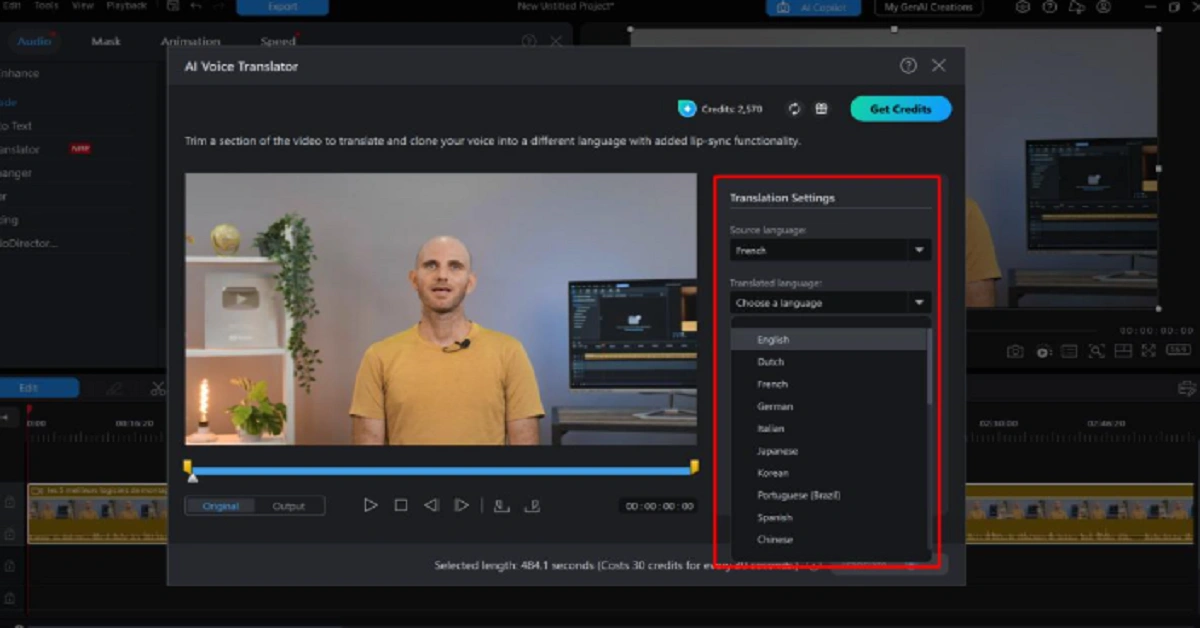
Task: Take a snapshot with the camera icon
Action: tap(1015, 351)
